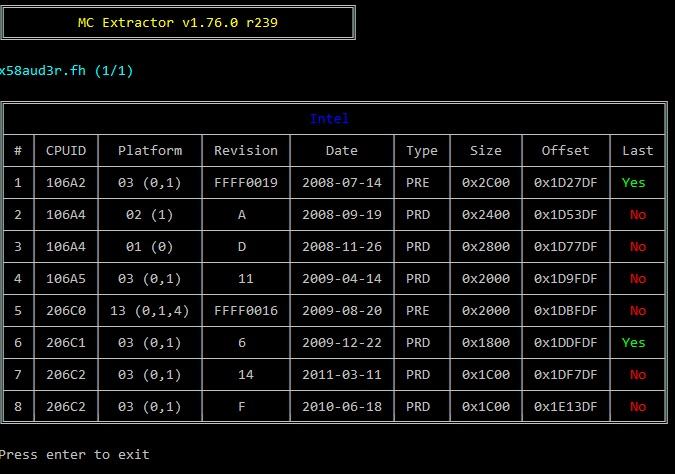
Task: Select offset 0x1DBFDF
Action: pyautogui.click(x=565, y=310)
